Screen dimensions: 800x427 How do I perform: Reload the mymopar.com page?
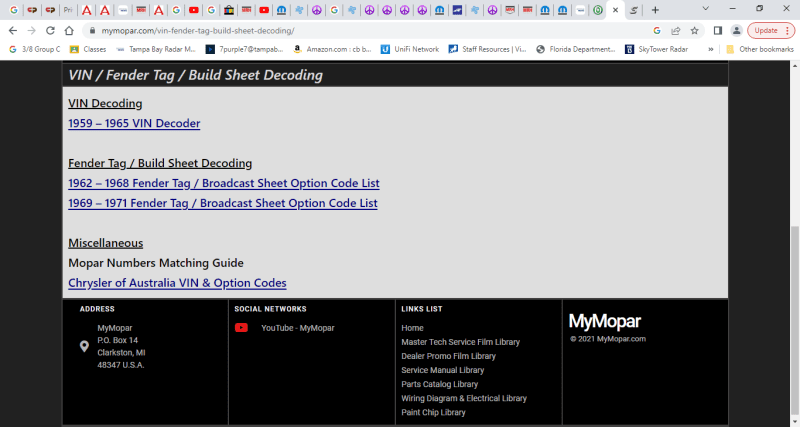50,31
